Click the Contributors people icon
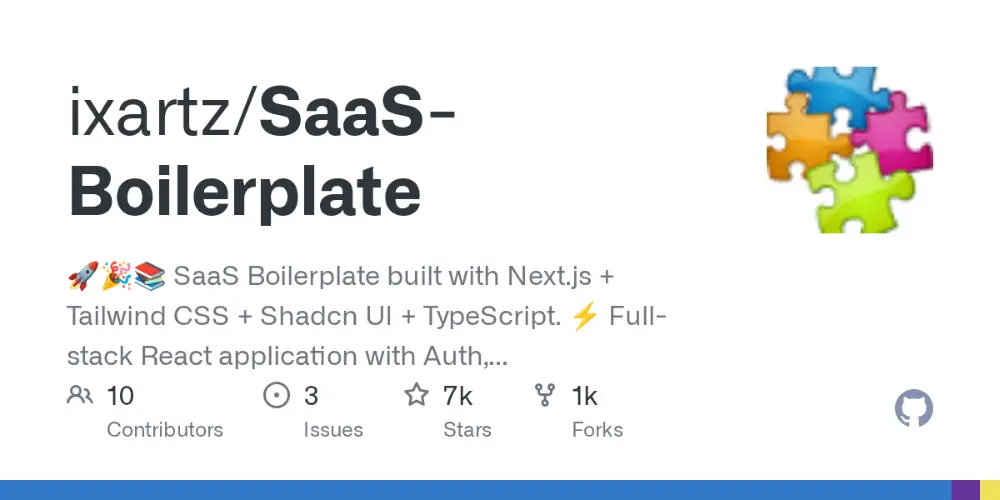Viewport: 1000px width, 500px height. coord(80,395)
